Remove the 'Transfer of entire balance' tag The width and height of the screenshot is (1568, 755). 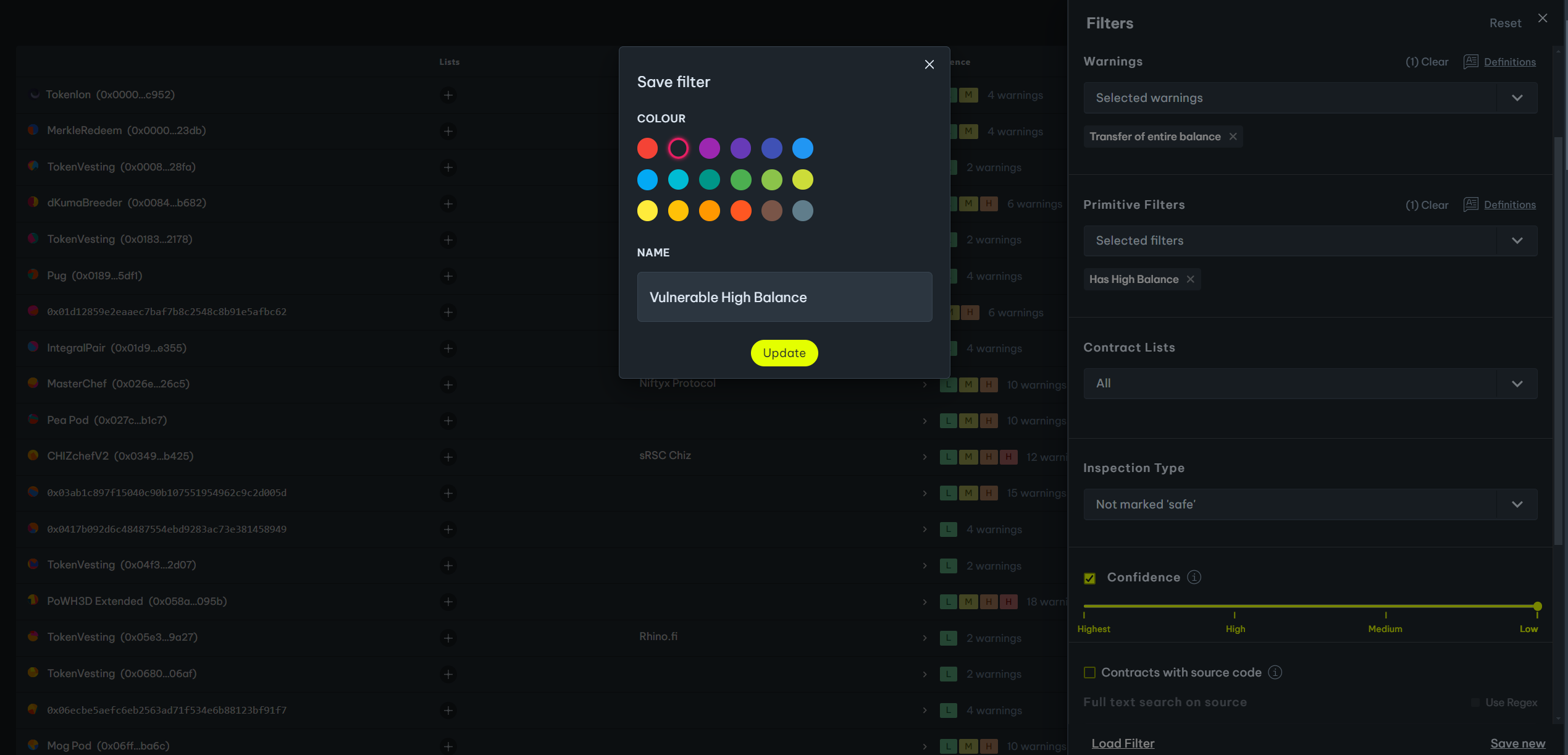(x=1233, y=137)
